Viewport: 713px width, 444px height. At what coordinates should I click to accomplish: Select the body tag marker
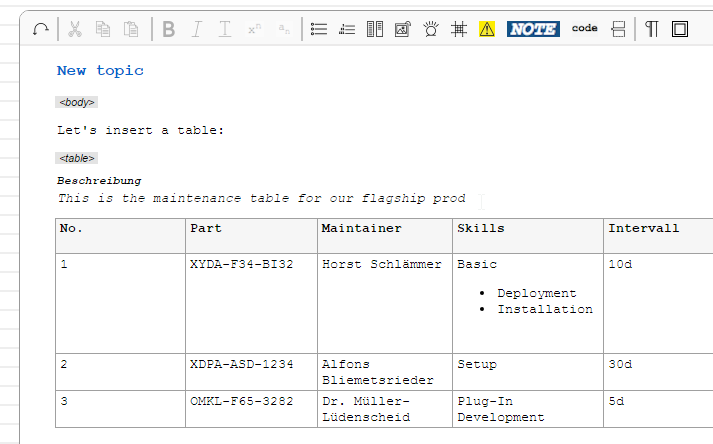point(77,102)
